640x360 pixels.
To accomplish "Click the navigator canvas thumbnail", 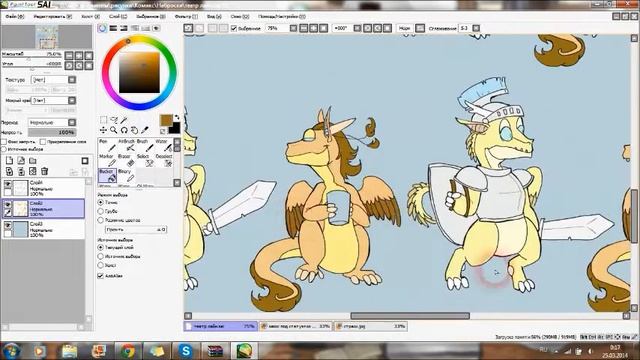I will (x=47, y=37).
